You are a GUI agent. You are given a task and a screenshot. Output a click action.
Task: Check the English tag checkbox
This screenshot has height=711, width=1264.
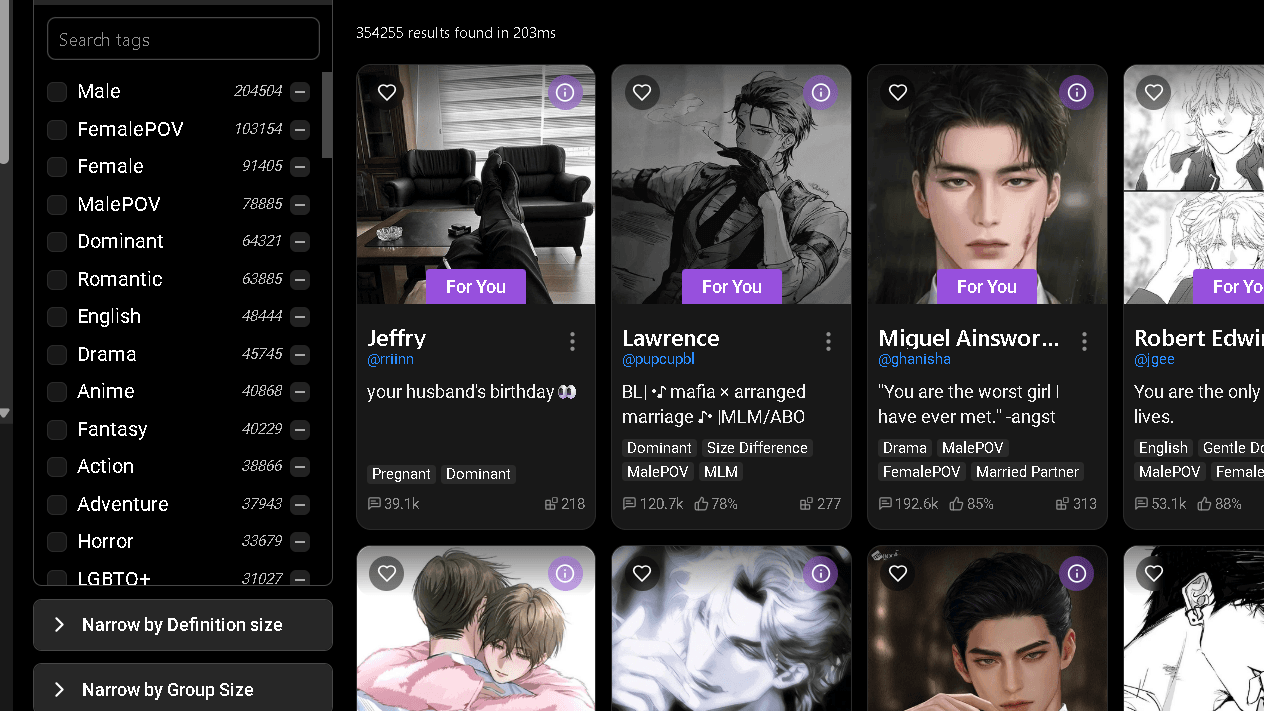pos(57,317)
